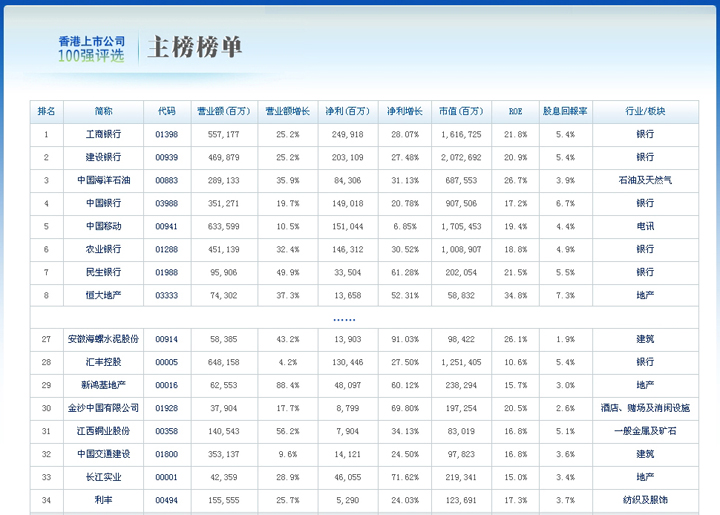Expand hidden rows via the ellipsis row
720x515 pixels.
[343, 319]
